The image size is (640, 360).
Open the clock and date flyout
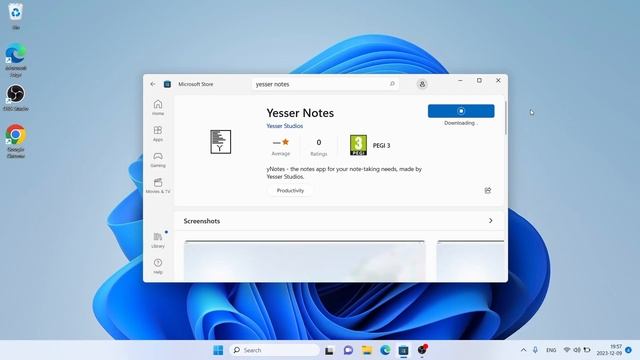tap(609, 350)
